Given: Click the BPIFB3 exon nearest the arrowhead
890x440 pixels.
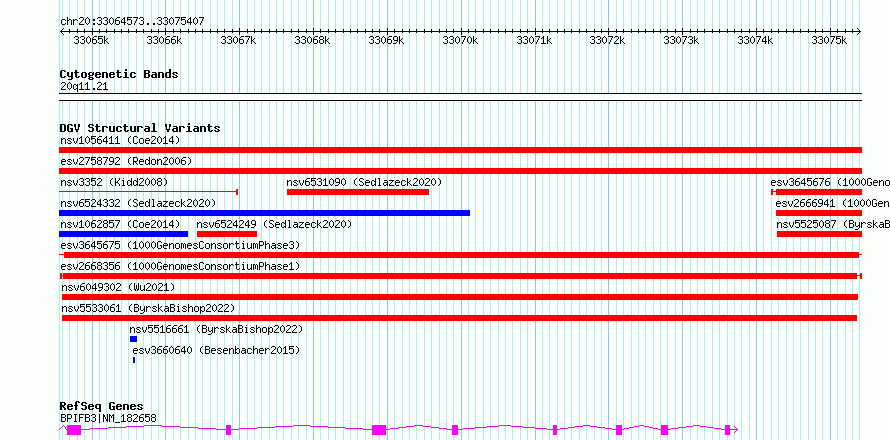Looking at the screenshot, I should click(727, 430).
